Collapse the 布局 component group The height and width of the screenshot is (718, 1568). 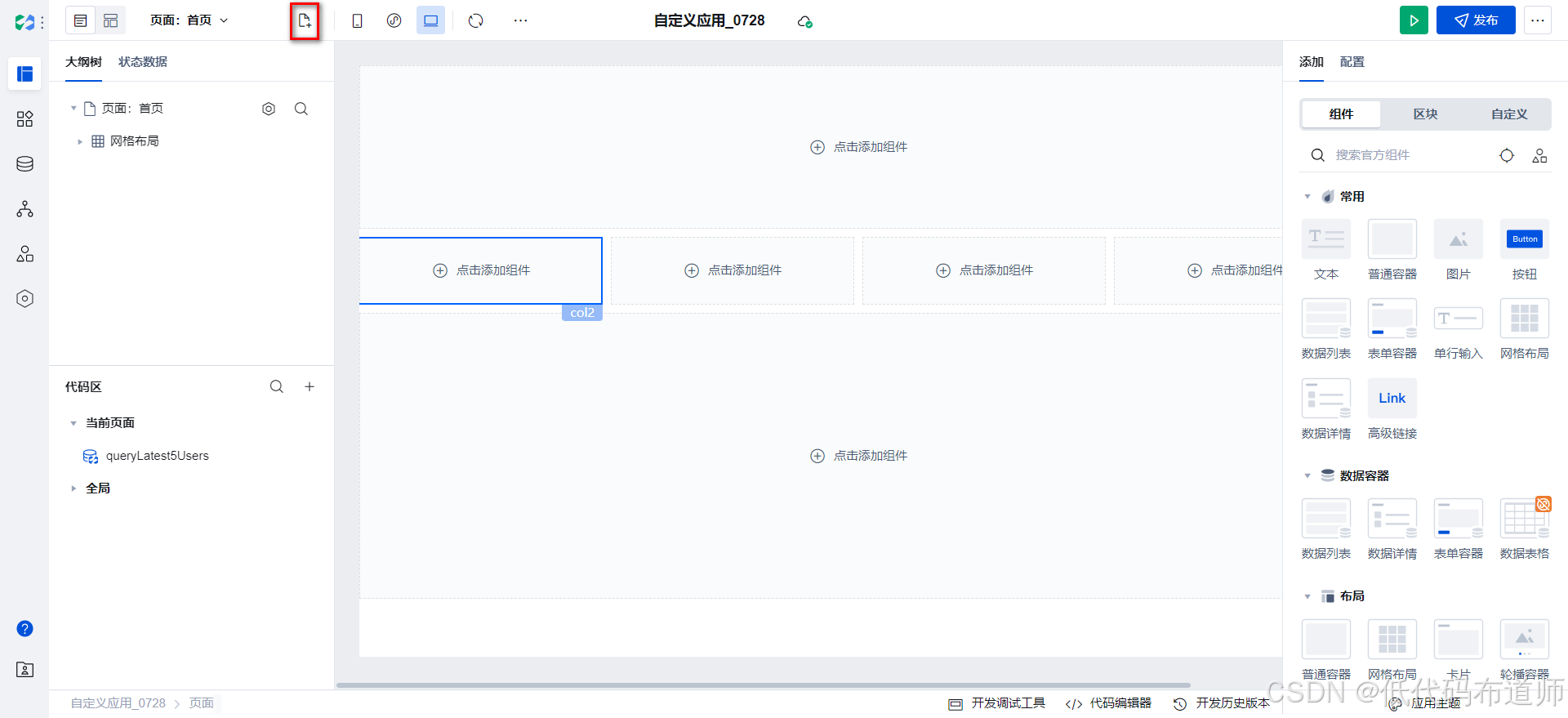[1307, 596]
